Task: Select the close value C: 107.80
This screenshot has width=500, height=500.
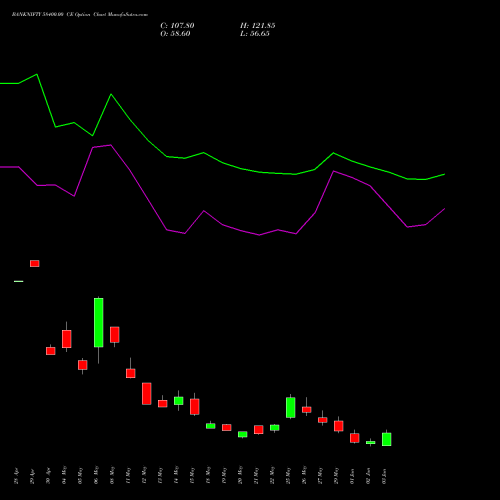Action: point(177,26)
